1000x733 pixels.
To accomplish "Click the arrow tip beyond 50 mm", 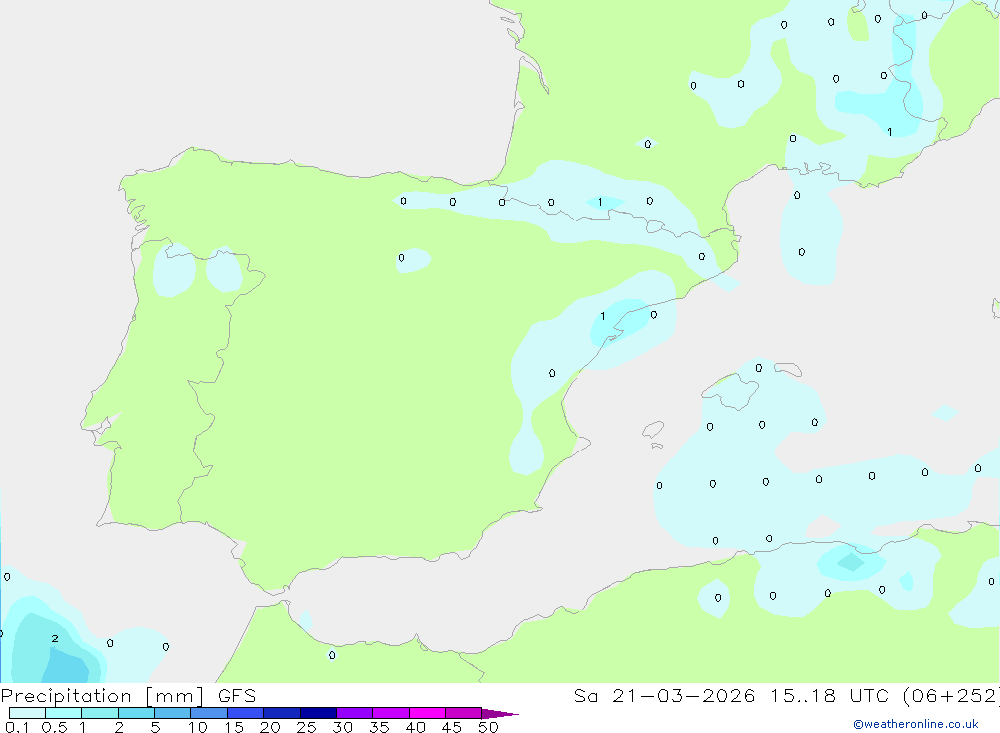I will coord(501,714).
